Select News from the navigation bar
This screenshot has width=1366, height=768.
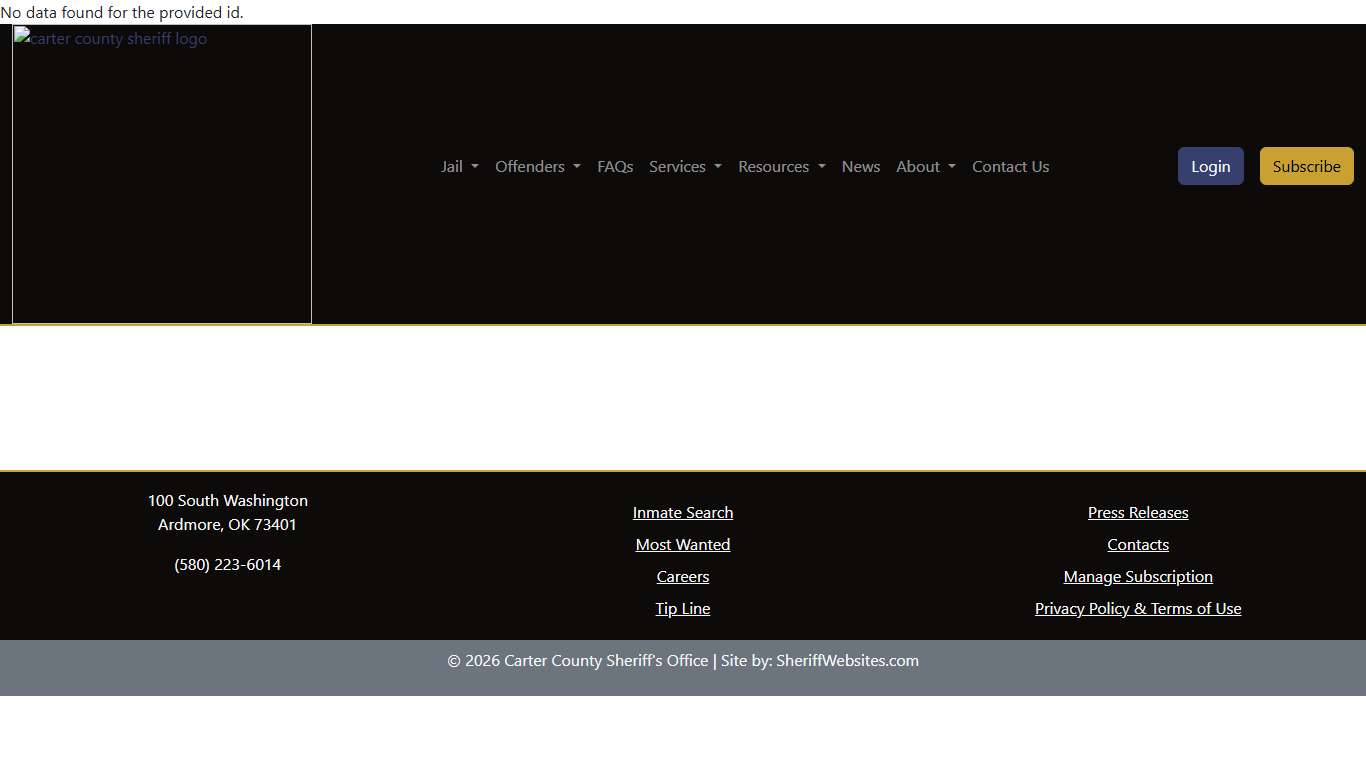pyautogui.click(x=860, y=166)
